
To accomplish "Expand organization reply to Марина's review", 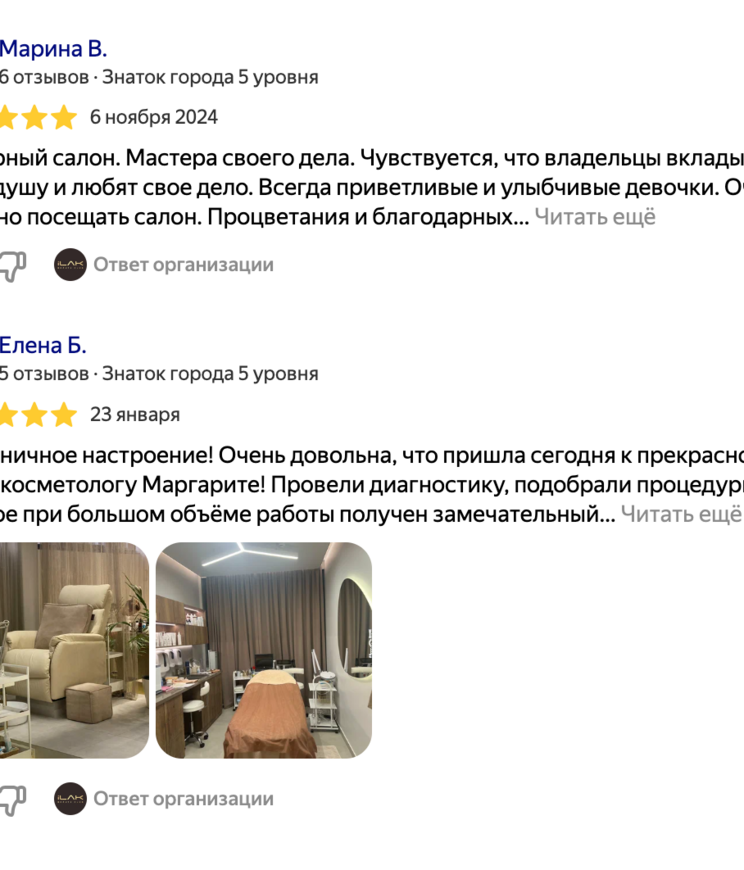I will [x=184, y=265].
